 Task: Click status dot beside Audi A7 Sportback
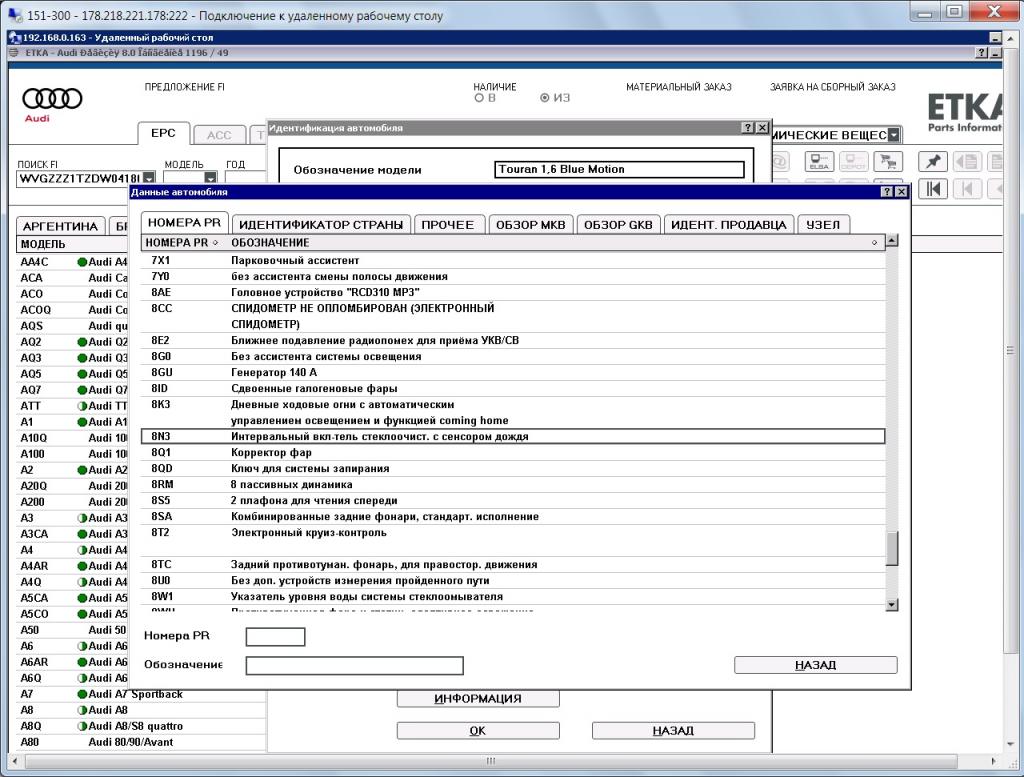click(x=82, y=694)
